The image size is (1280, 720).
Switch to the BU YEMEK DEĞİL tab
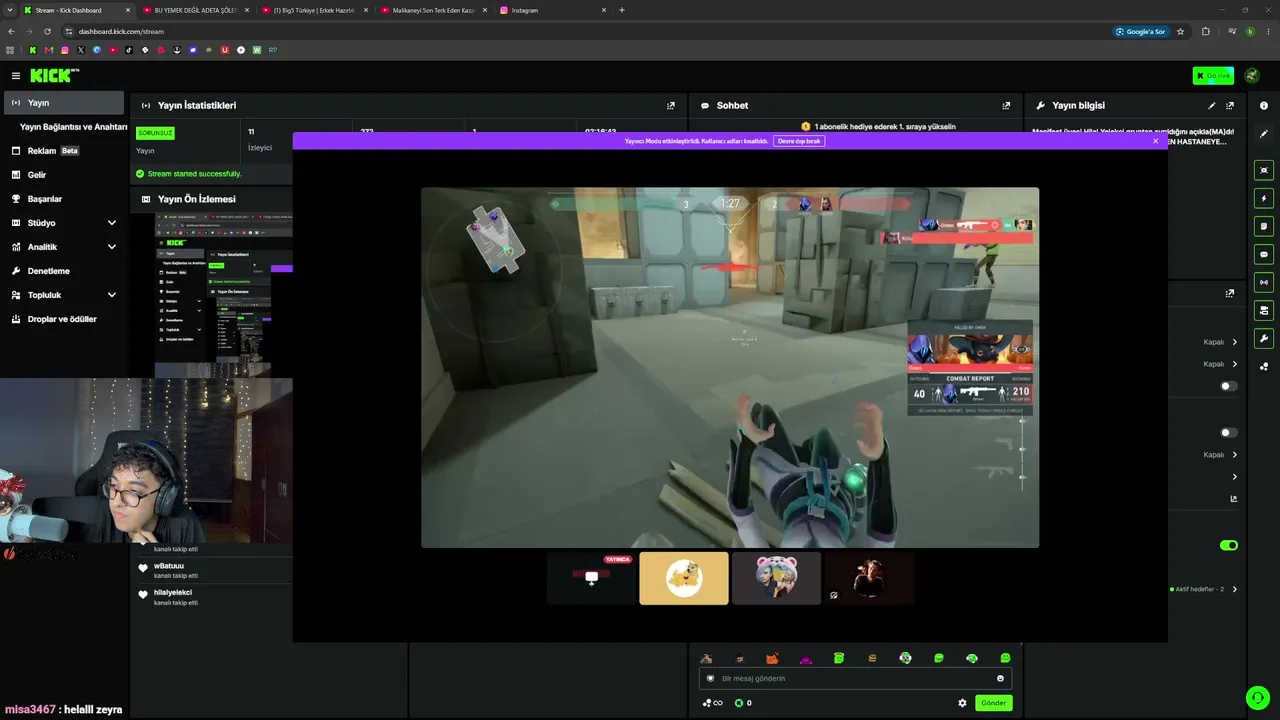pos(195,10)
